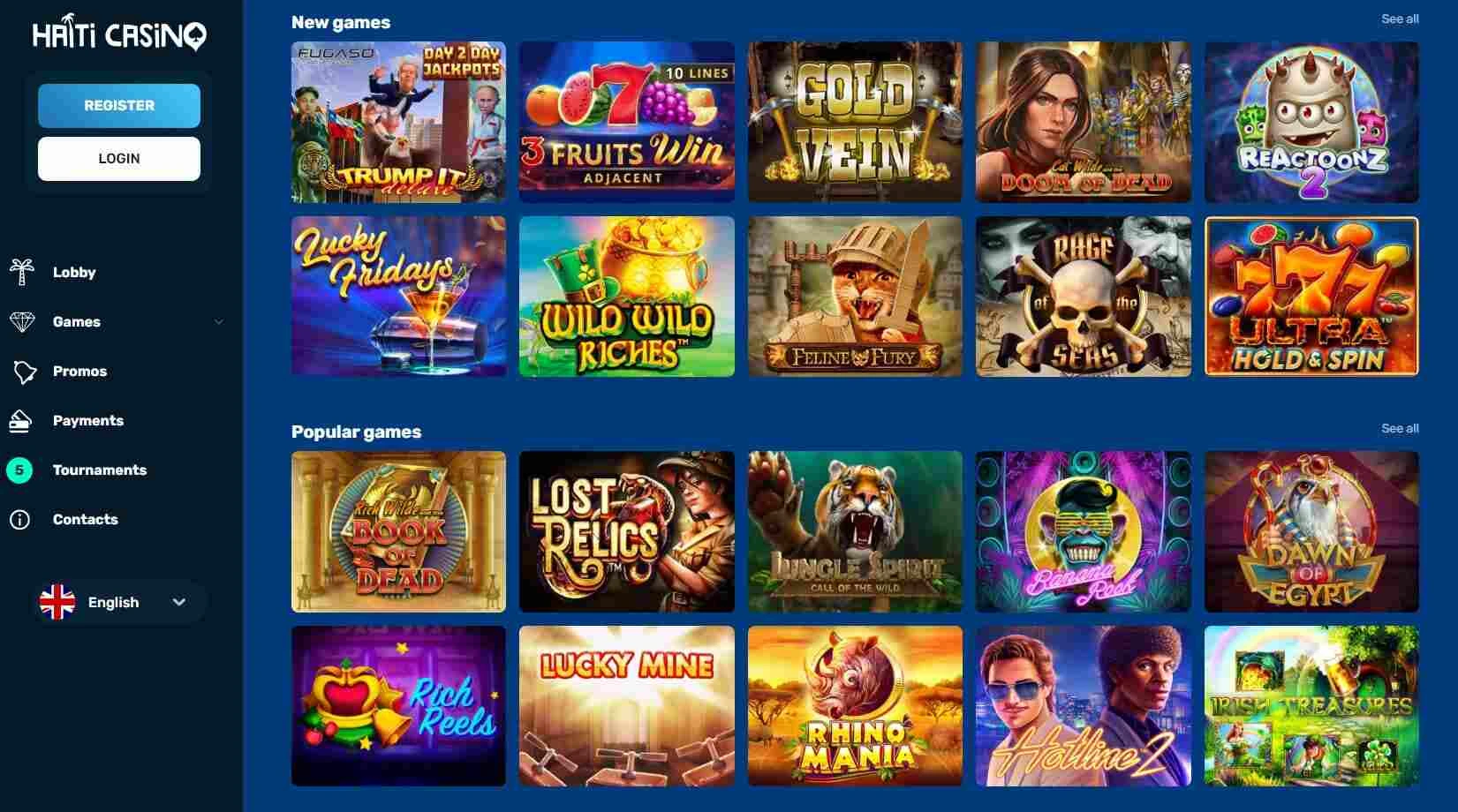Expand the Games submenu chevron
The height and width of the screenshot is (812, 1458).
tap(219, 322)
